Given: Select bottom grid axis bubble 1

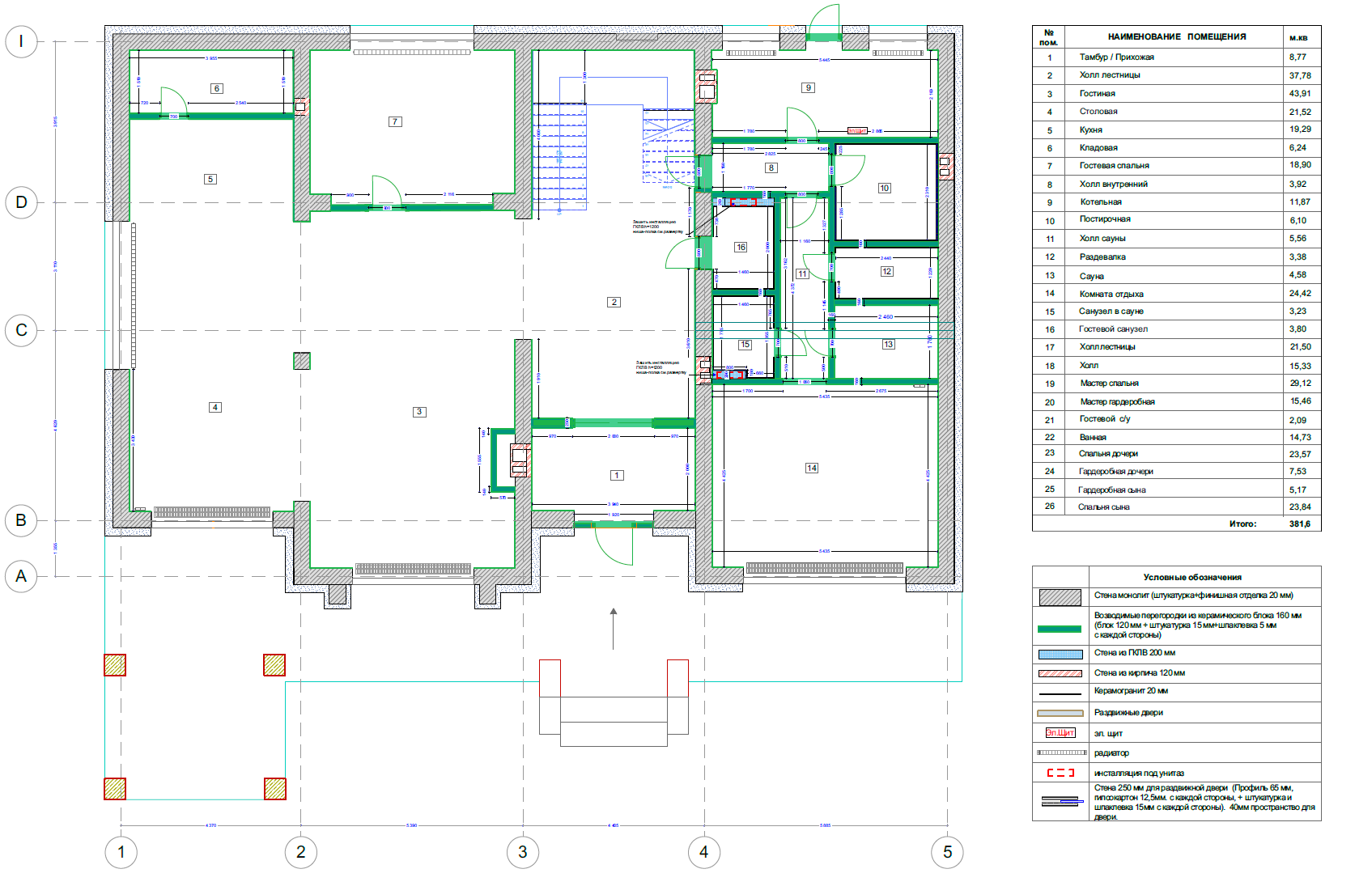Looking at the screenshot, I should tap(121, 852).
